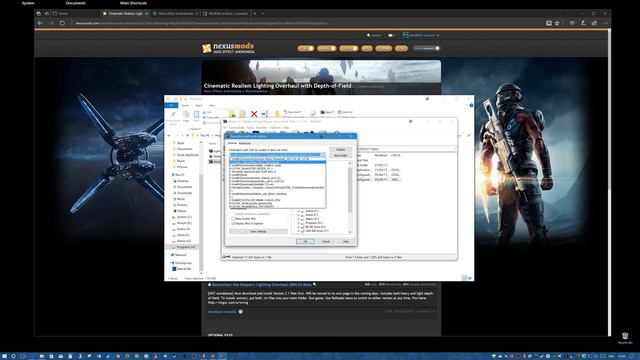Viewport: 640px width, 360px height.
Task: Switch to the Advanced tab in extraction dialog
Action: (244, 143)
